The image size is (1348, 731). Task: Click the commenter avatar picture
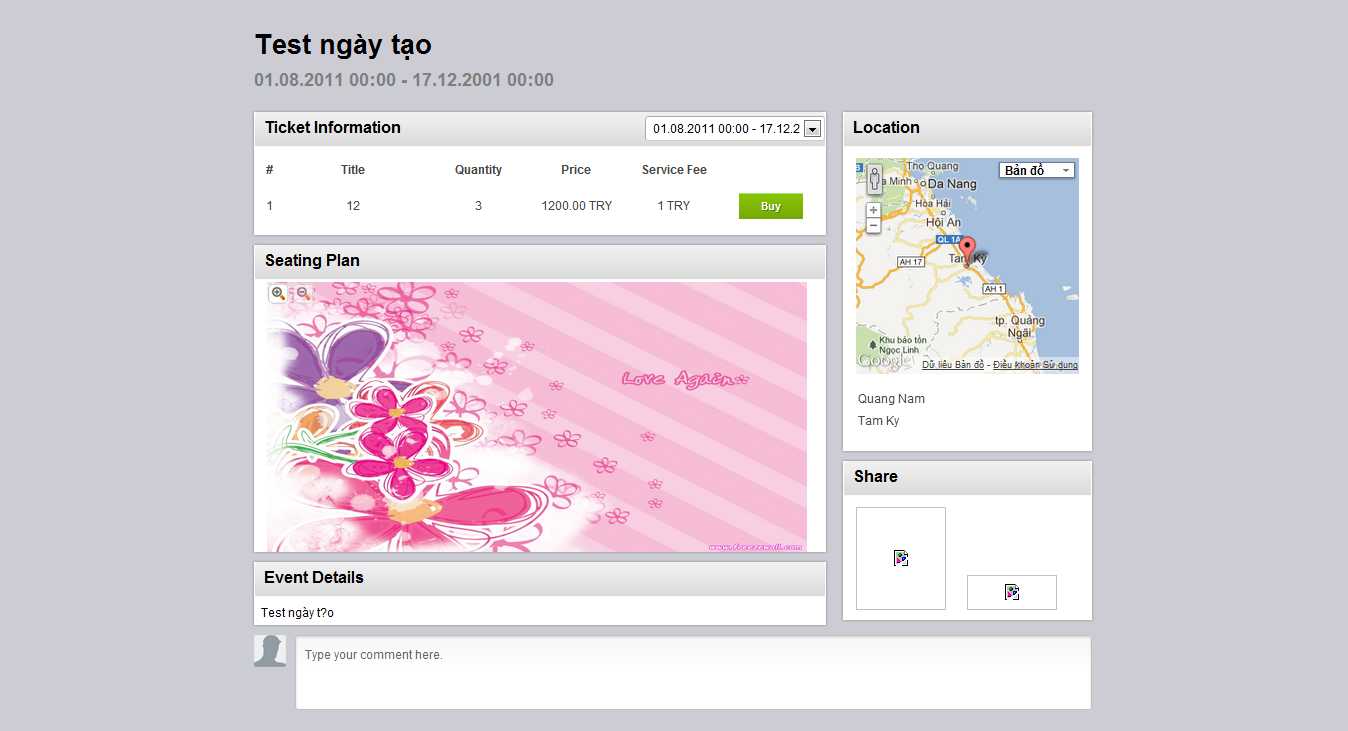pyautogui.click(x=270, y=651)
